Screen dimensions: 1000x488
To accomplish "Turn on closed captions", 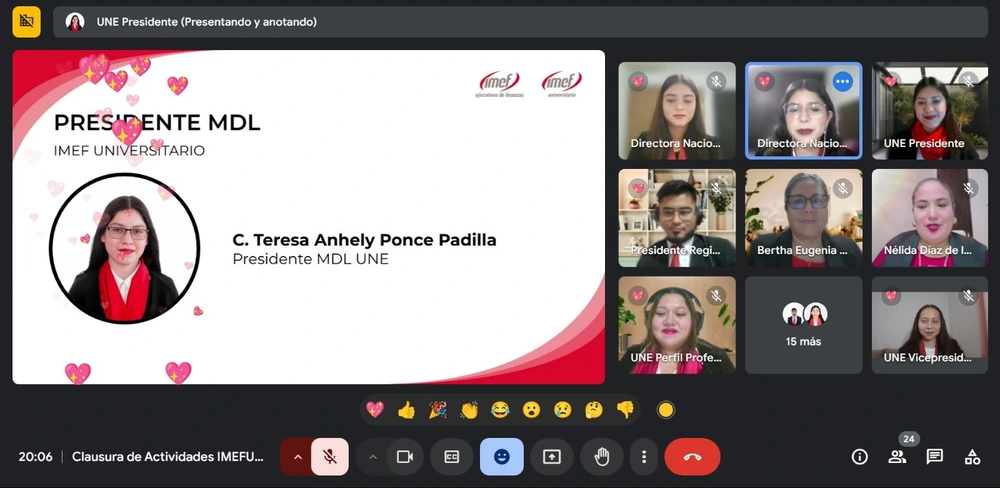I will [x=452, y=457].
